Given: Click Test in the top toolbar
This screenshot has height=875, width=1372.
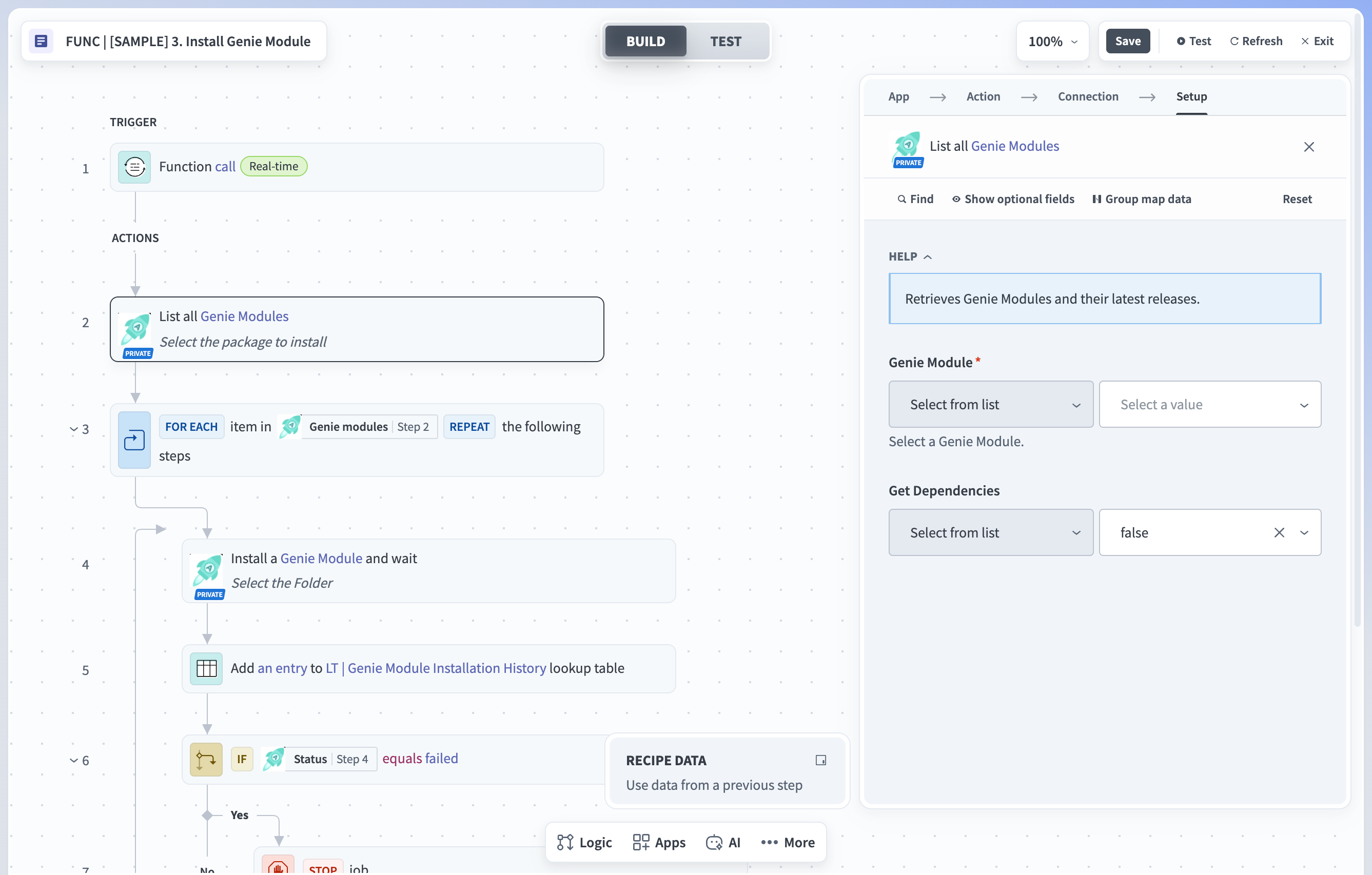Looking at the screenshot, I should click(1193, 41).
